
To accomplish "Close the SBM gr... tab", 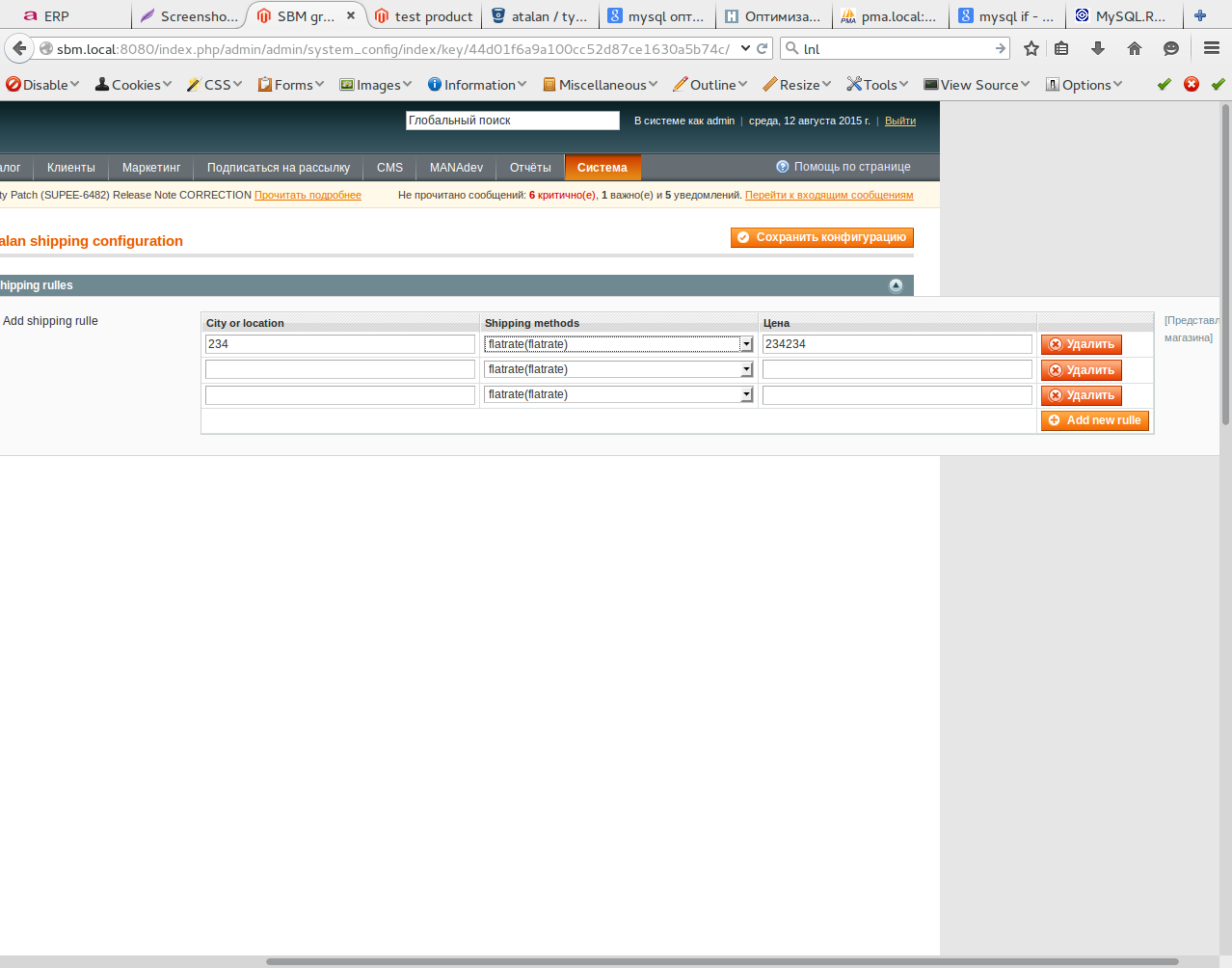I will pyautogui.click(x=351, y=15).
